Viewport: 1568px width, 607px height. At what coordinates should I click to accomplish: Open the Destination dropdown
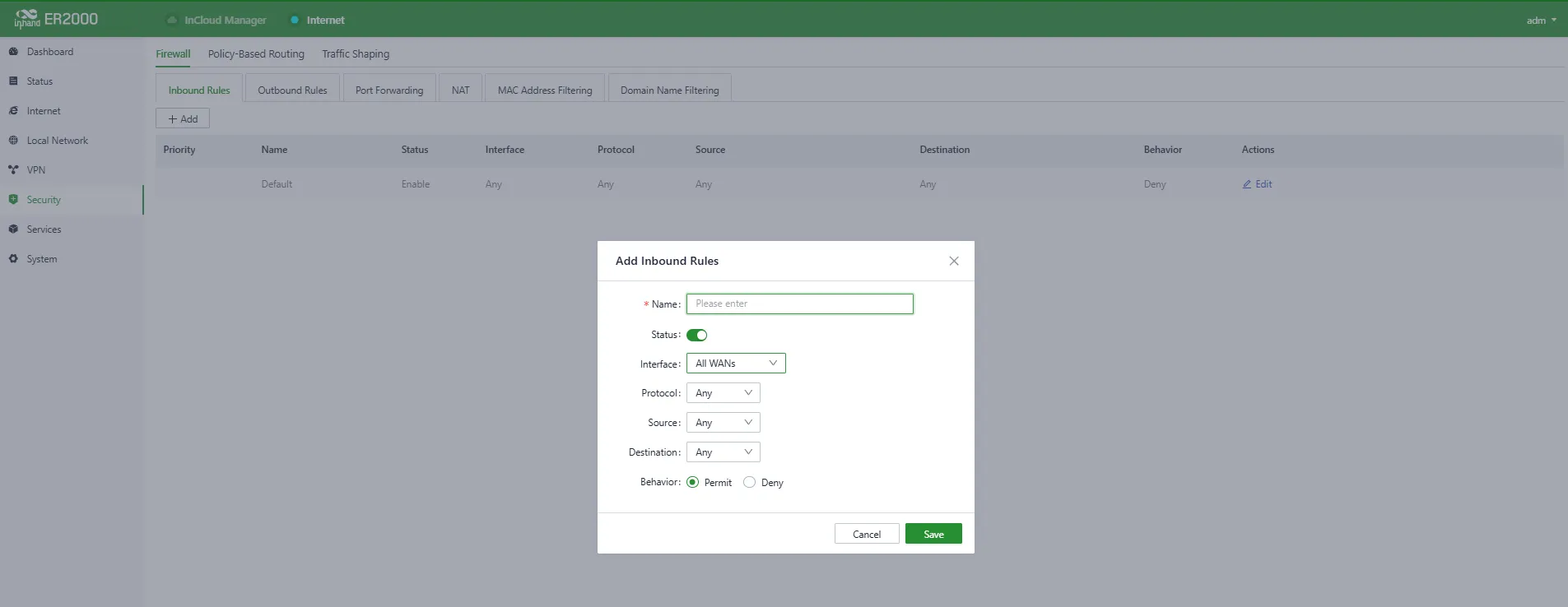coord(724,452)
